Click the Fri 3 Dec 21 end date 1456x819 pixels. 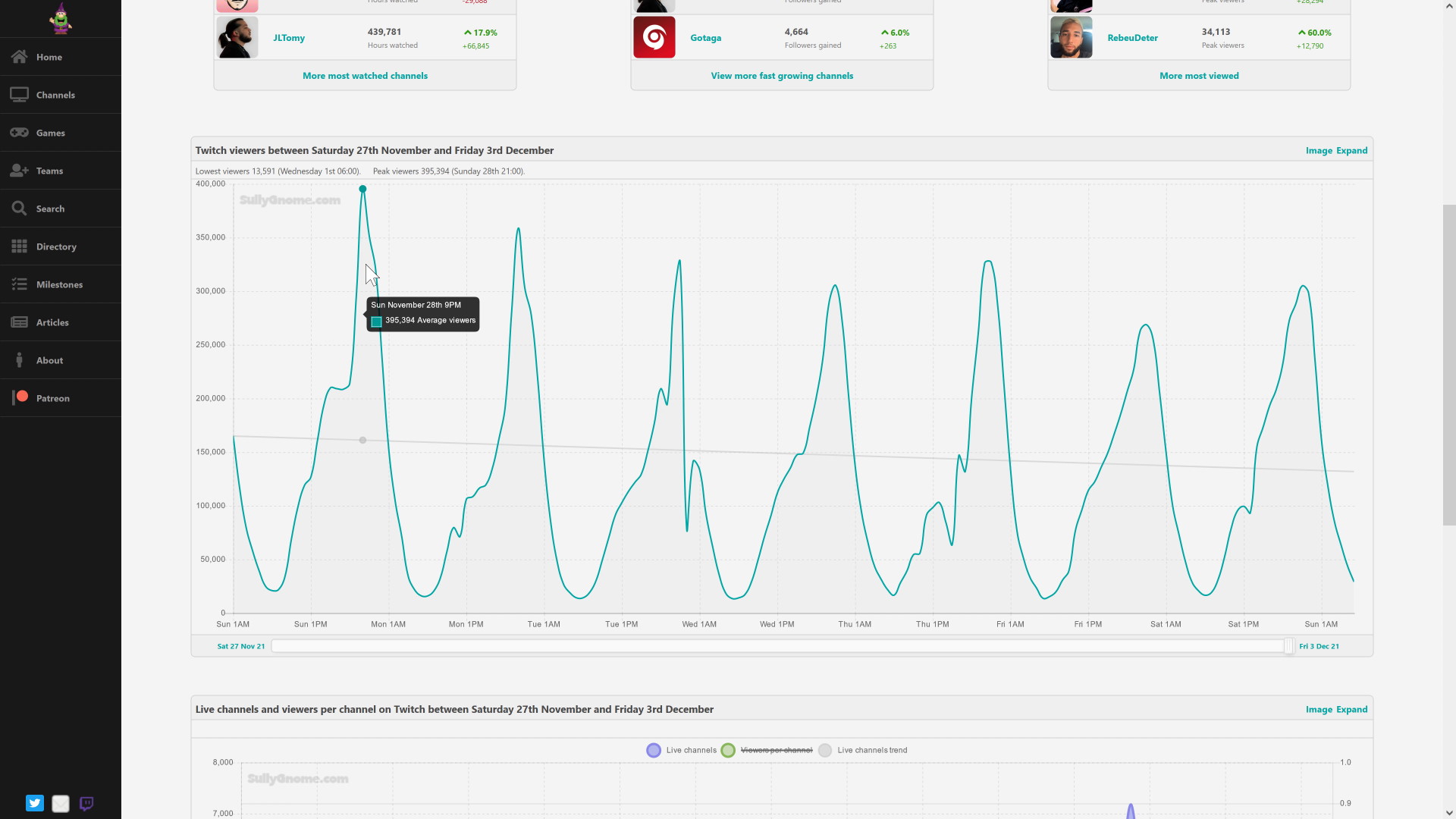[x=1319, y=646]
